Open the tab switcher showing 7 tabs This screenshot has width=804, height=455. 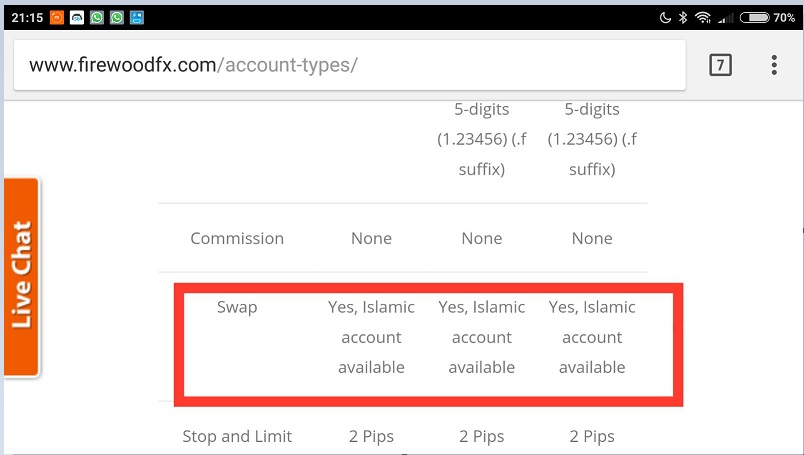719,65
